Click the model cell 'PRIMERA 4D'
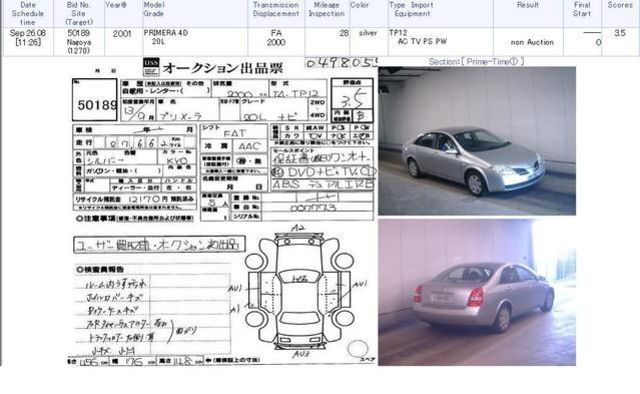Screen dimensions: 640x394 tap(166, 33)
